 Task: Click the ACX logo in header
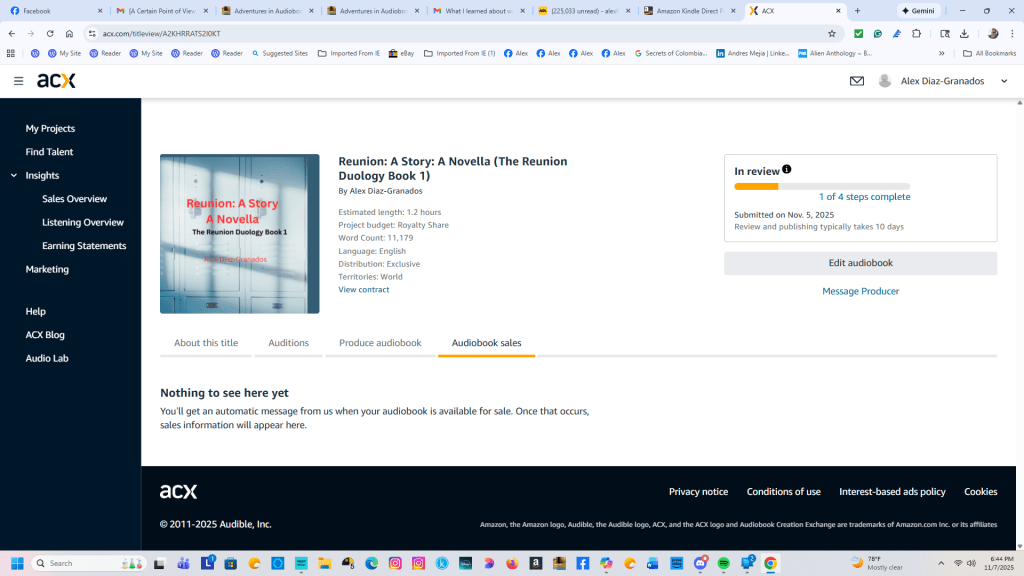(x=56, y=81)
